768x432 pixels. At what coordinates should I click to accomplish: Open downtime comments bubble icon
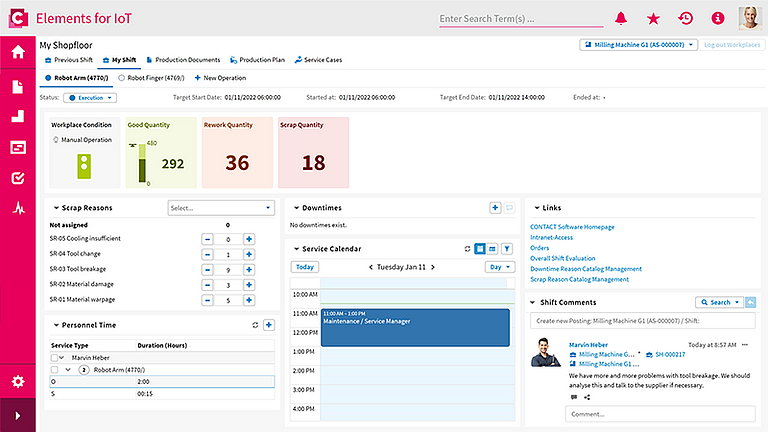coord(509,208)
